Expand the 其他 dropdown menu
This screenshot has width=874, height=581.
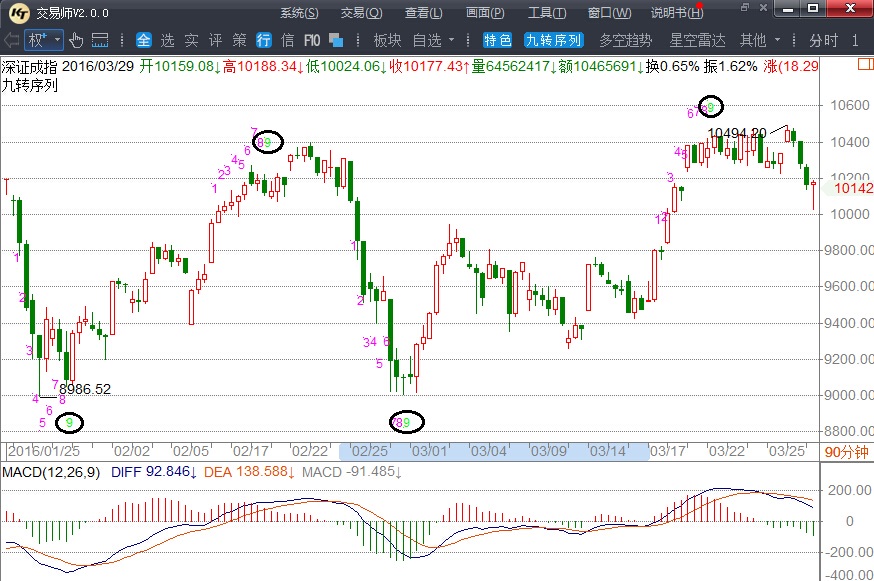759,40
